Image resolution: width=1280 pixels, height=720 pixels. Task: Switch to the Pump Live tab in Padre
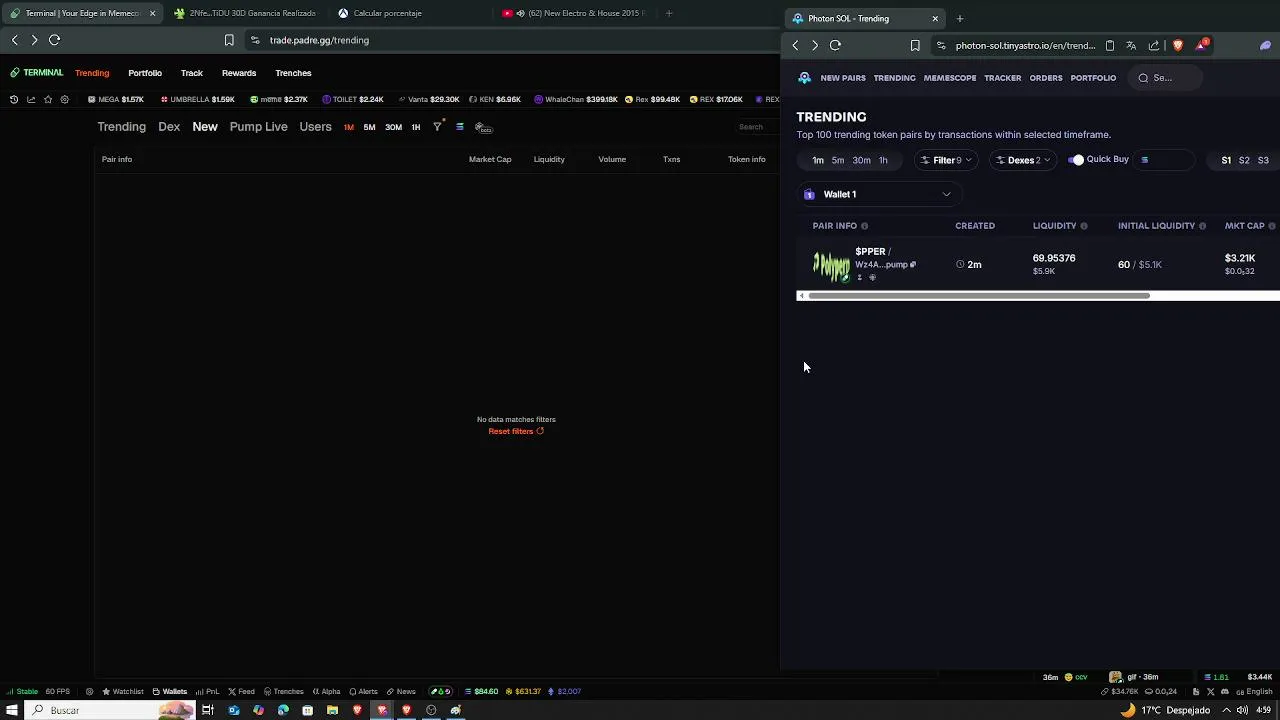pyautogui.click(x=258, y=127)
